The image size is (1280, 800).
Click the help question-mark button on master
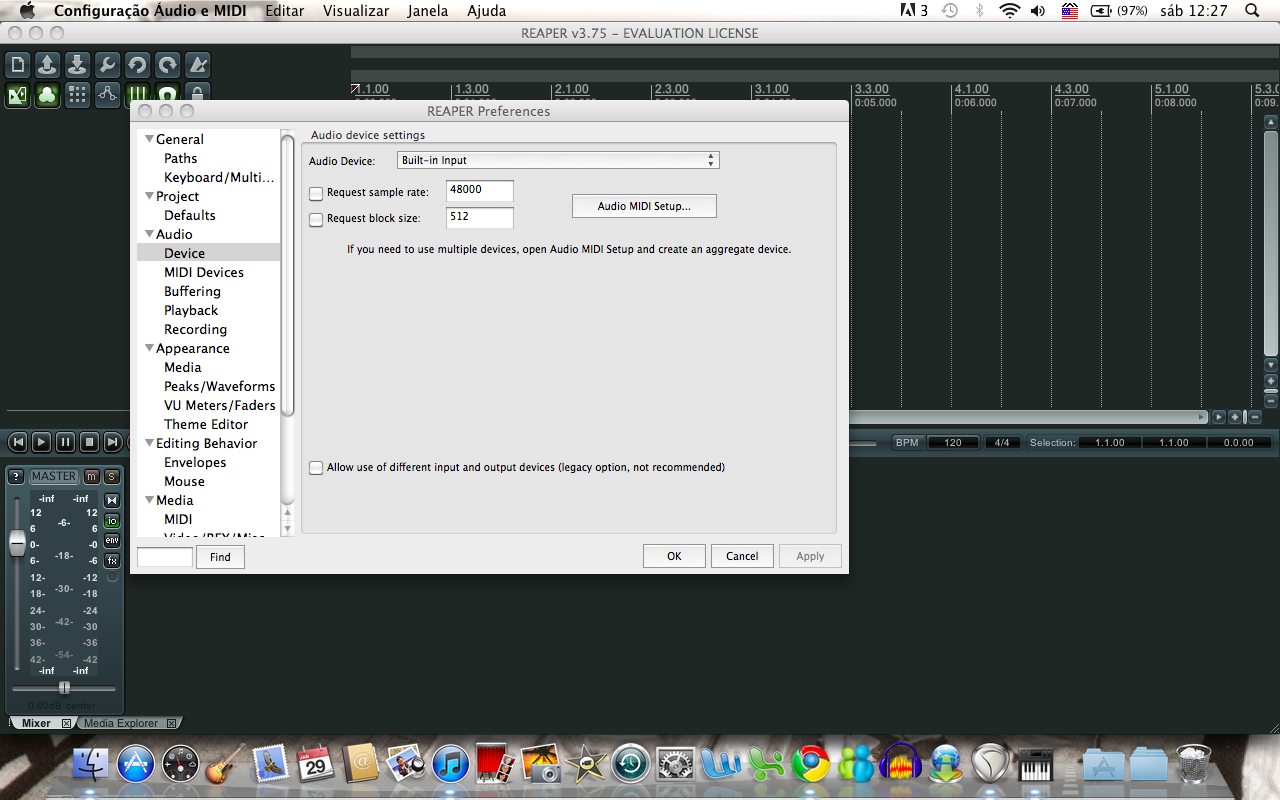pyautogui.click(x=16, y=476)
